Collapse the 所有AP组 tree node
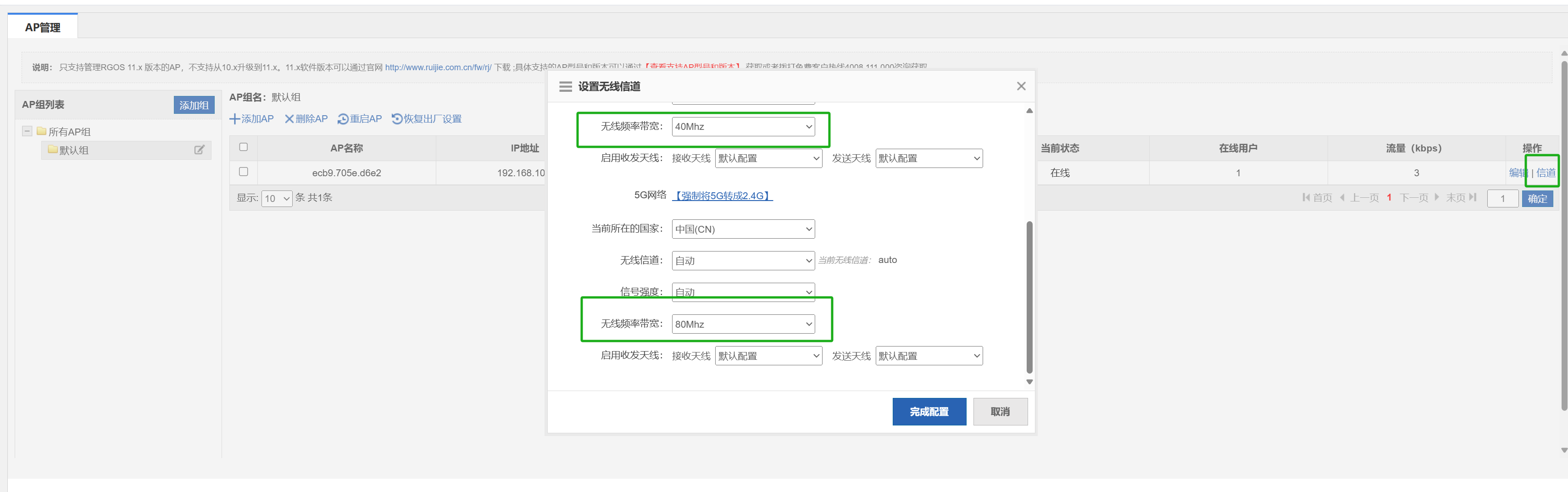This screenshot has width=1568, height=492. (27, 132)
